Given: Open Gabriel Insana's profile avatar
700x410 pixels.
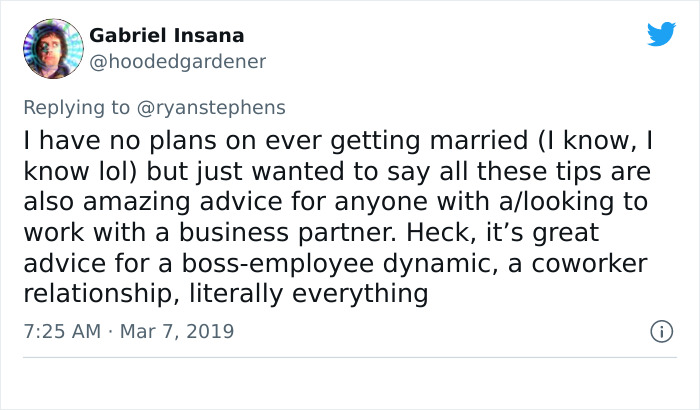Looking at the screenshot, I should [52, 48].
